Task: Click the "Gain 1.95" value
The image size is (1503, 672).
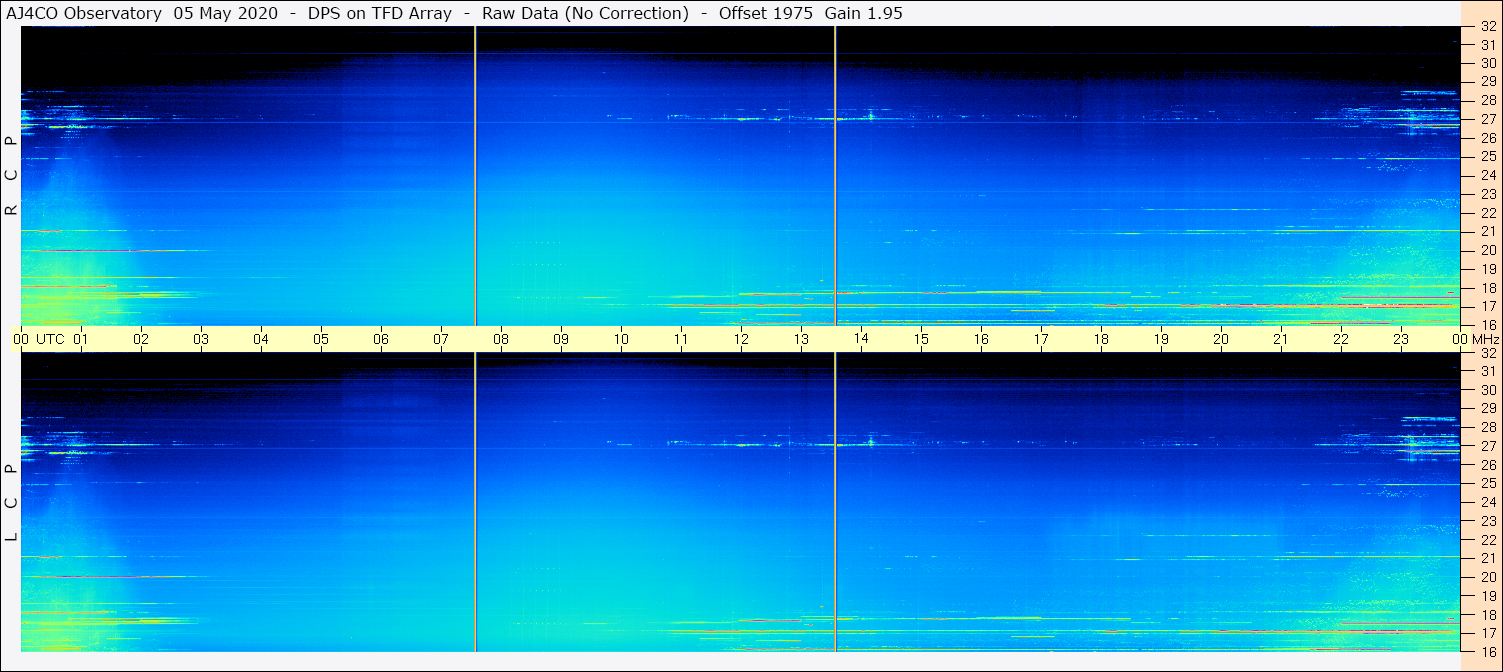Action: (865, 13)
